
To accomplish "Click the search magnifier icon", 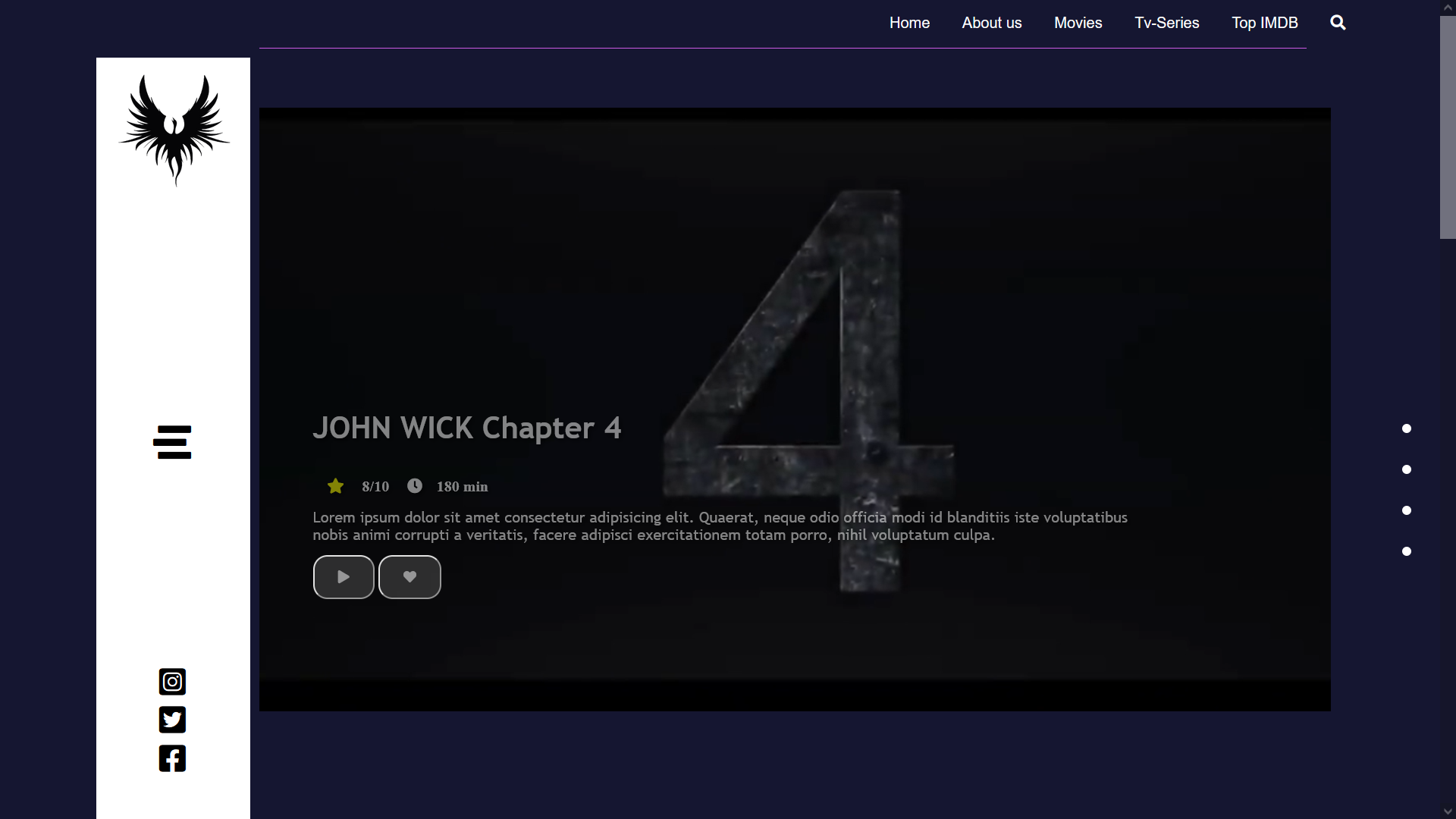I will point(1338,23).
